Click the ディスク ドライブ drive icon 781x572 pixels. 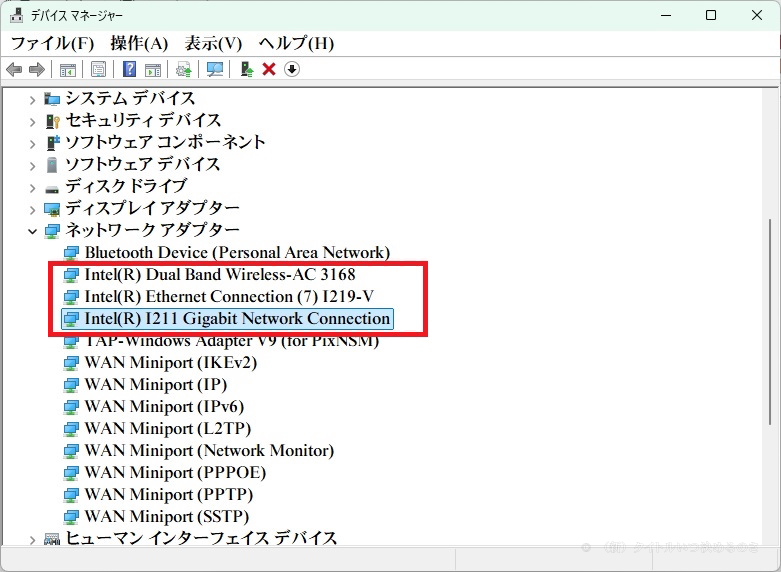point(52,189)
